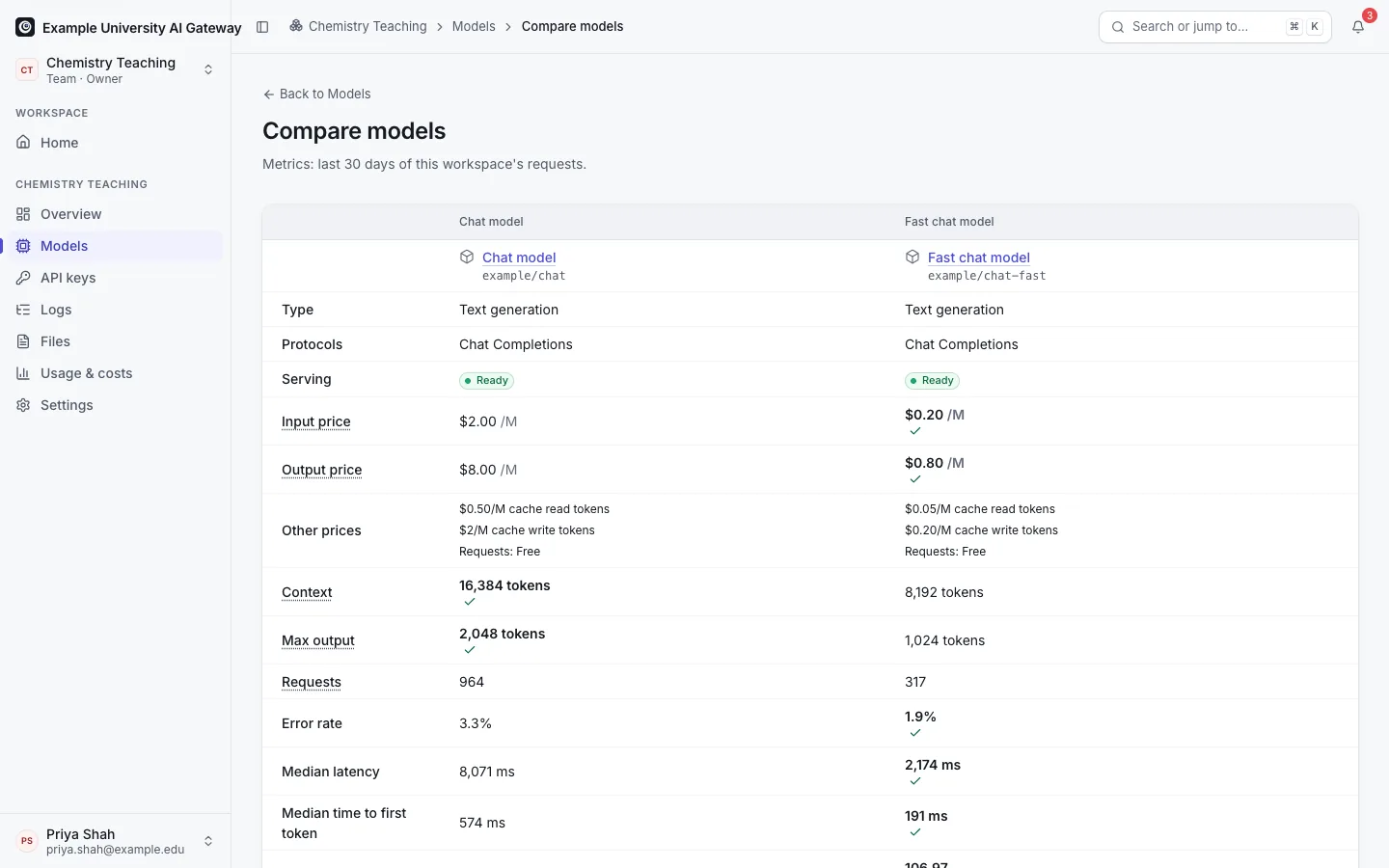The width and height of the screenshot is (1389, 868).
Task: Click the $8.00 /M output price
Action: click(x=488, y=470)
